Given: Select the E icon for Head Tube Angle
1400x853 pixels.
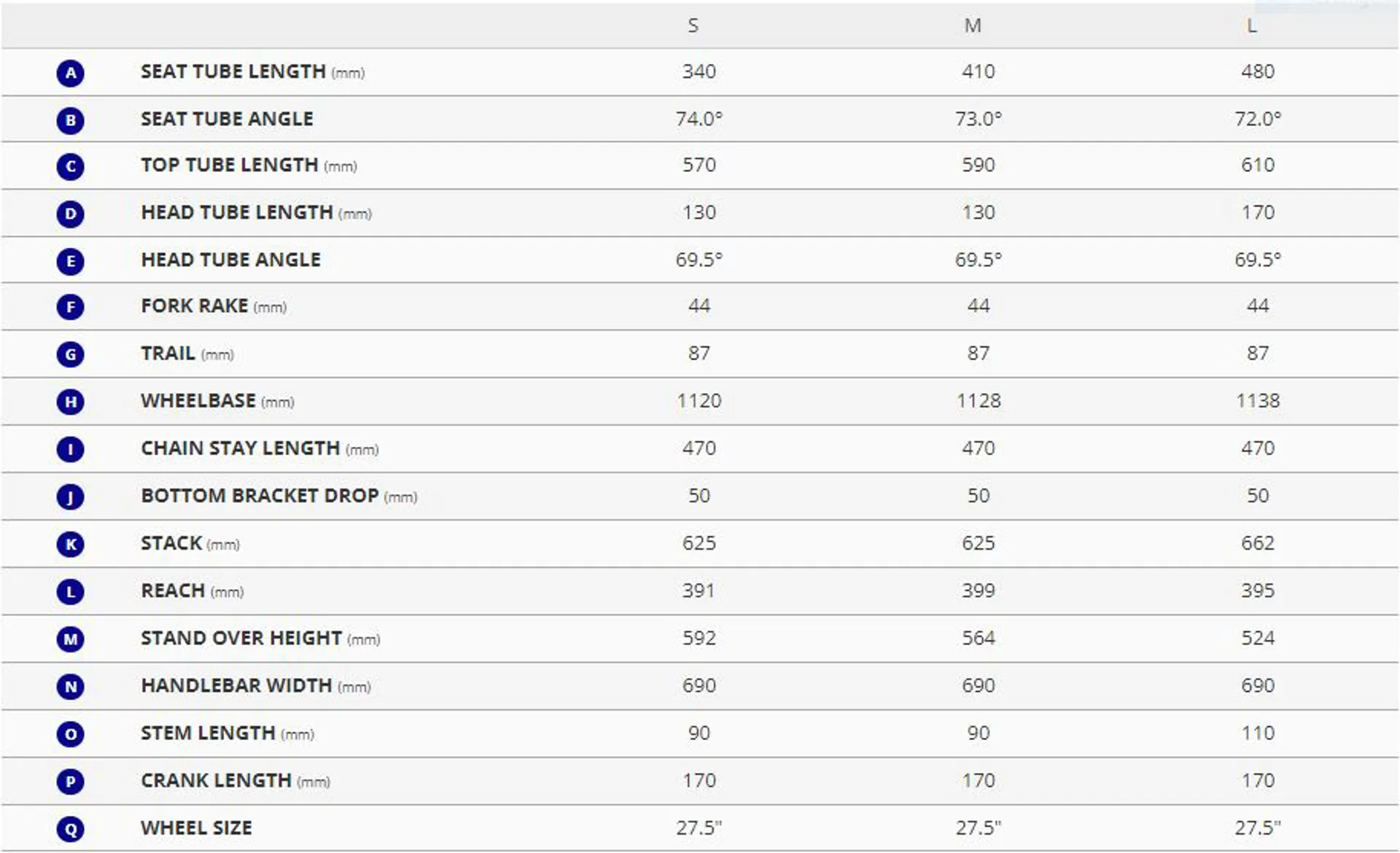Looking at the screenshot, I should pyautogui.click(x=70, y=261).
